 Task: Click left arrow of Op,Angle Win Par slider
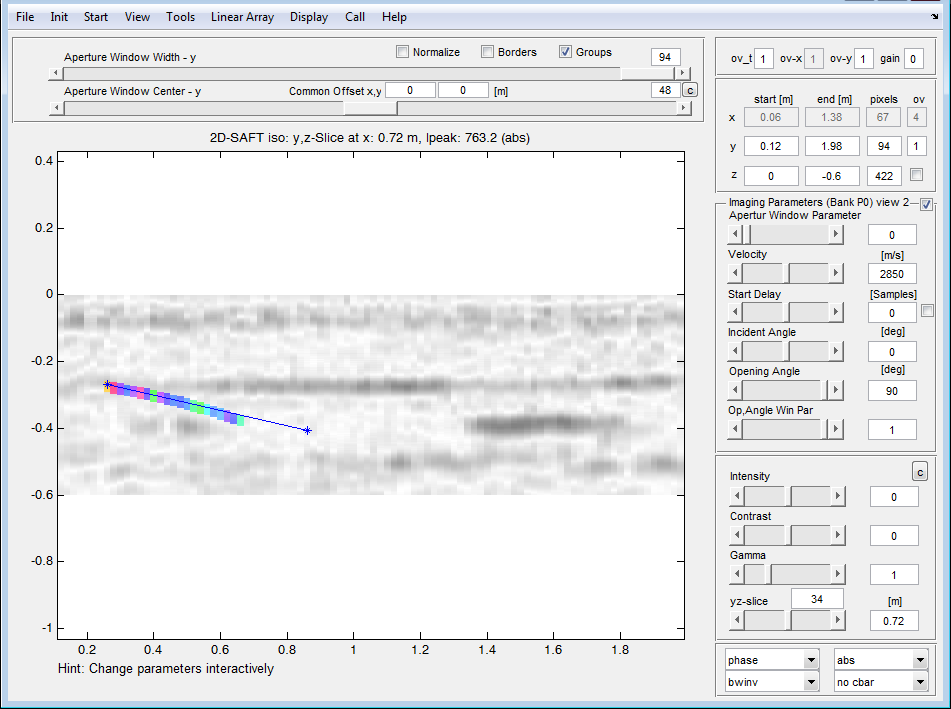735,429
